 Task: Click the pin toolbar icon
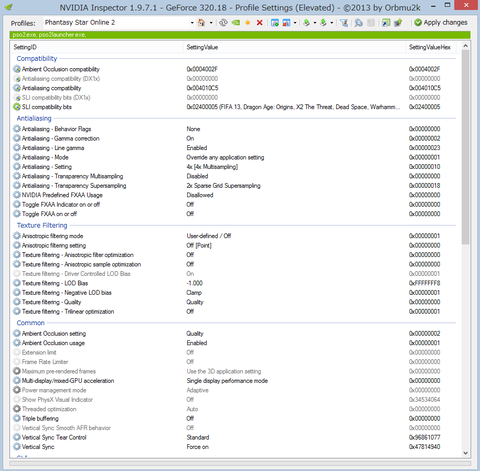coord(398,23)
